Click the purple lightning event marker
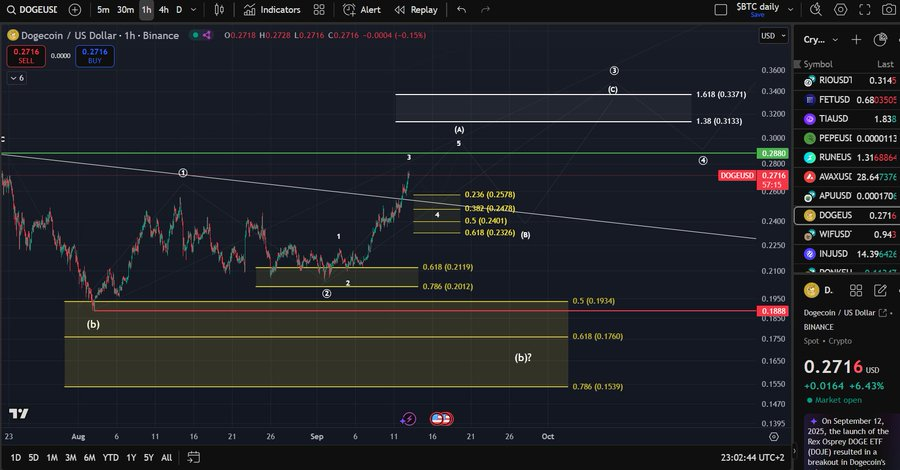 408,419
